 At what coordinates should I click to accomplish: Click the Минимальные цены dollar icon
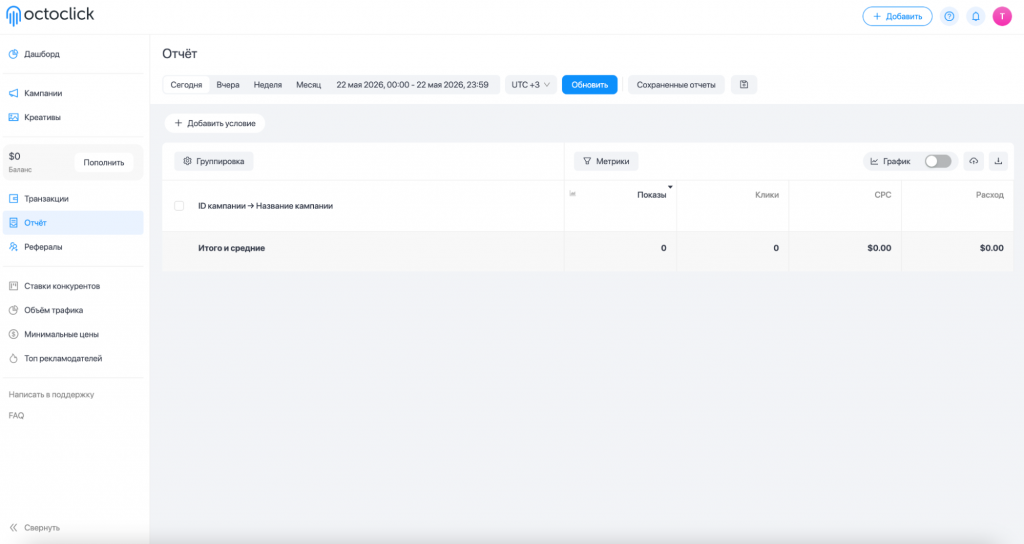click(13, 334)
